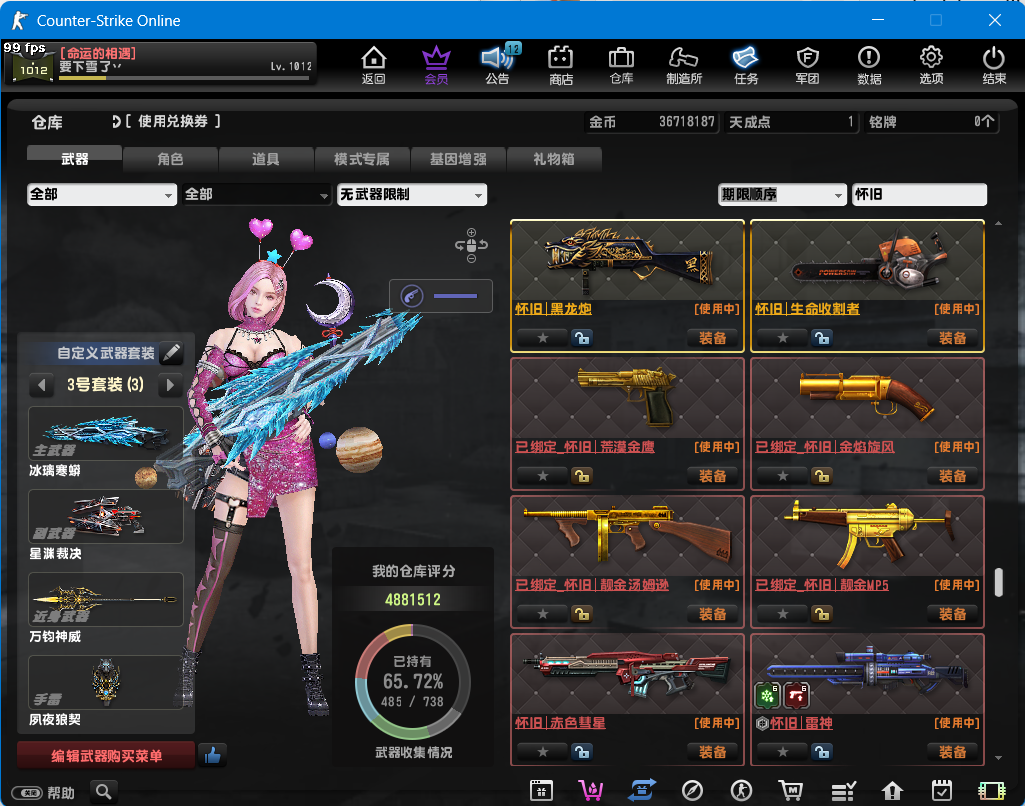Viewport: 1025px width, 806px height.
Task: Click the 编辑武器购买菜单 button
Action: 106,756
